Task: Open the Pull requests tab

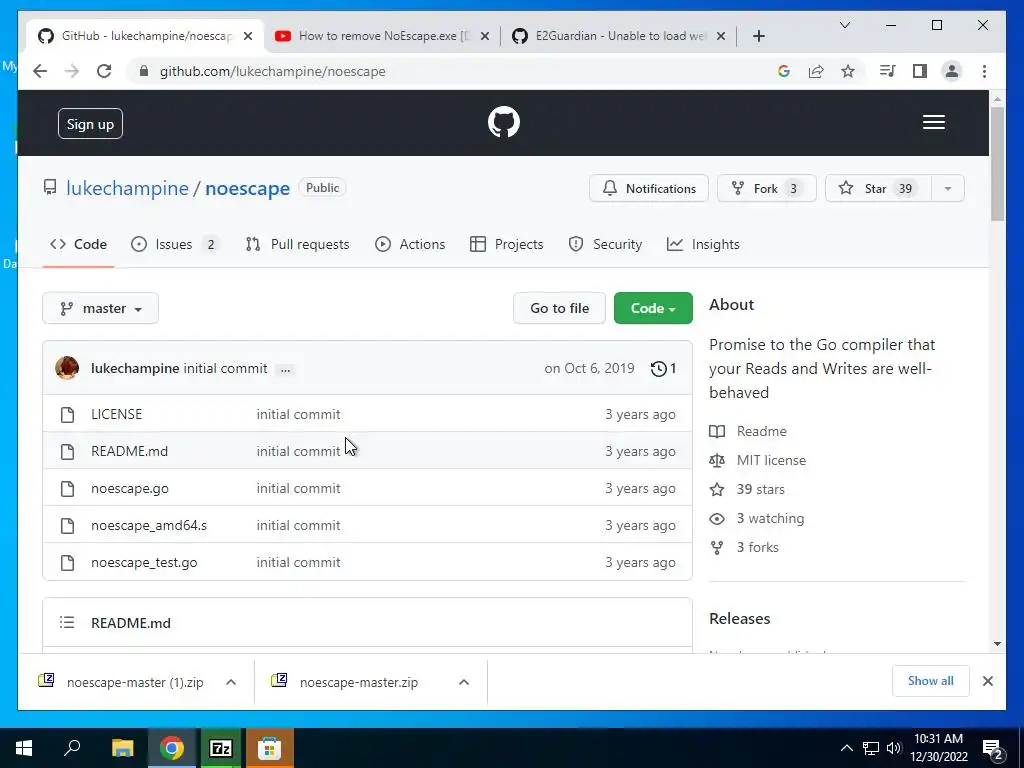Action: point(298,244)
